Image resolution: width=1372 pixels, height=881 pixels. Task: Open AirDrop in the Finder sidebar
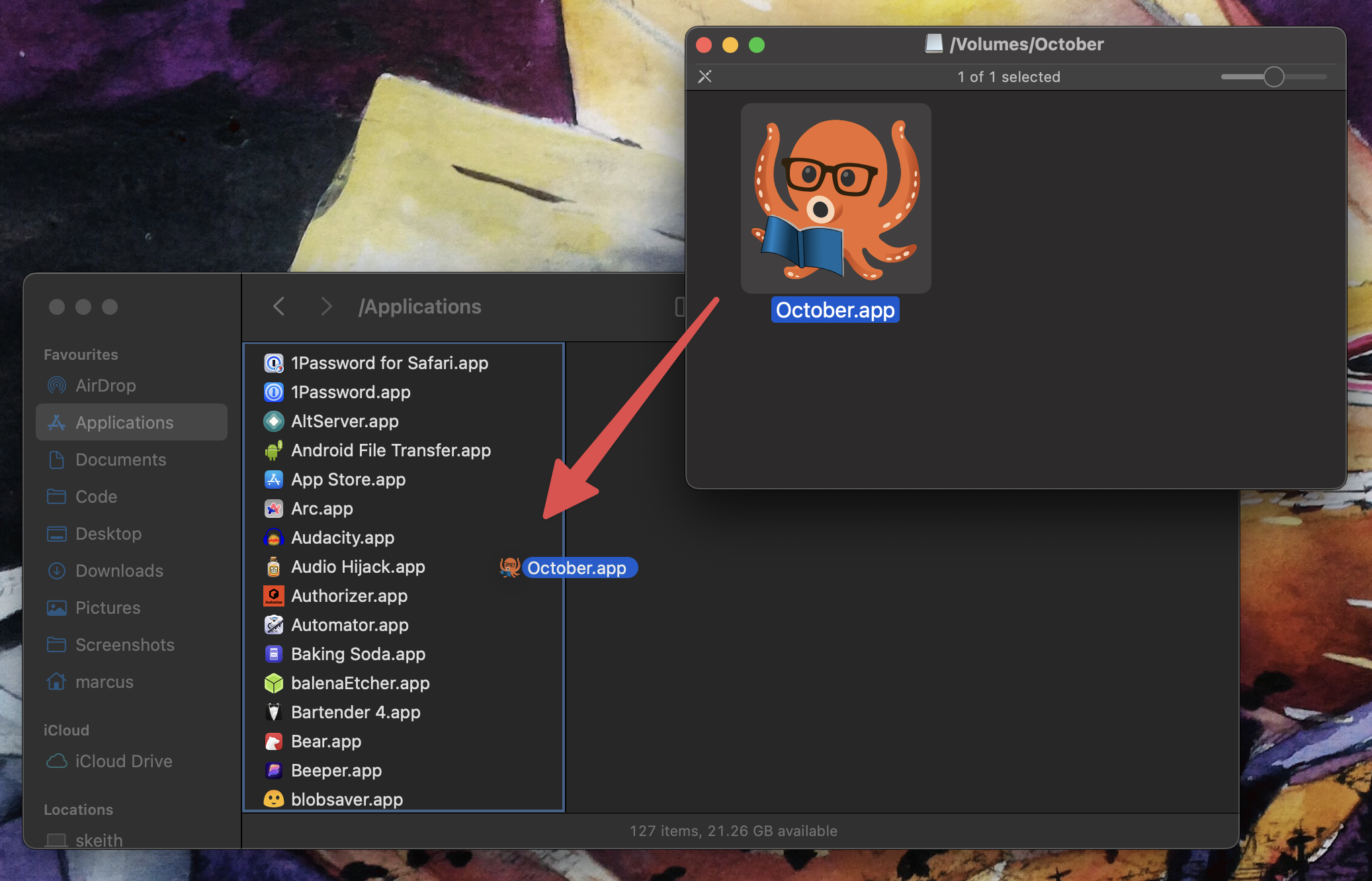(x=106, y=386)
